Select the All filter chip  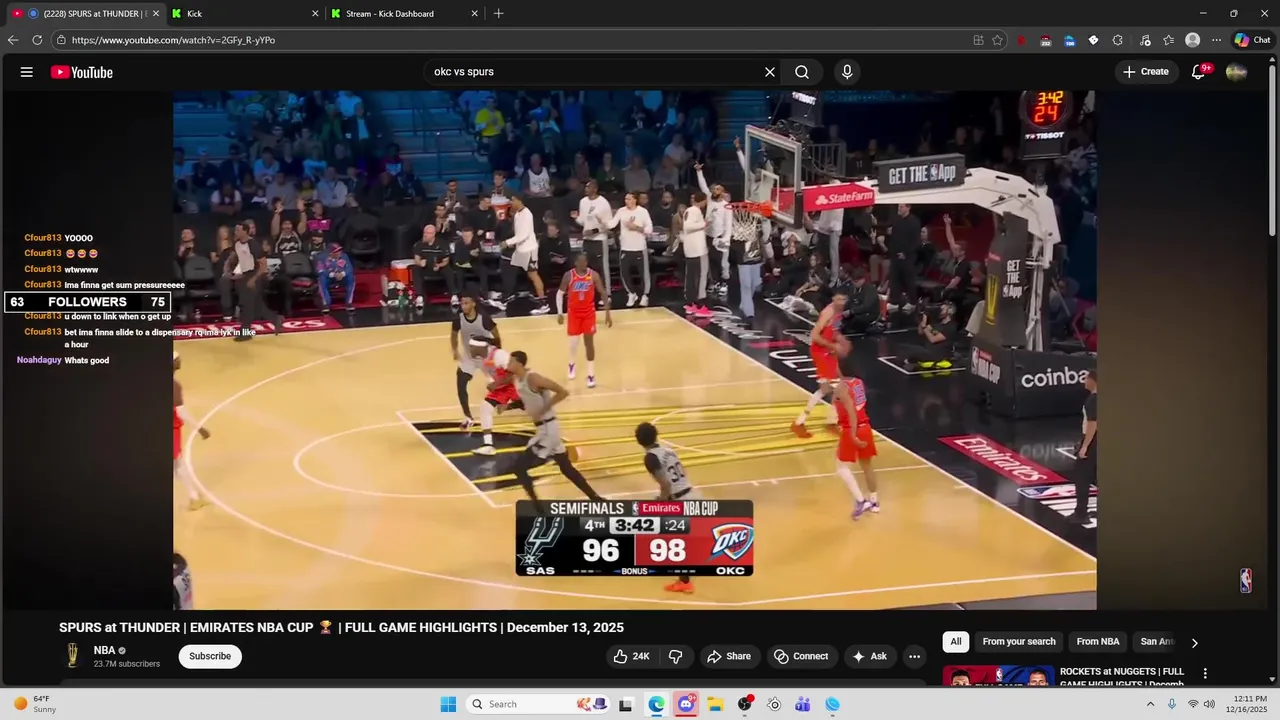pos(956,642)
